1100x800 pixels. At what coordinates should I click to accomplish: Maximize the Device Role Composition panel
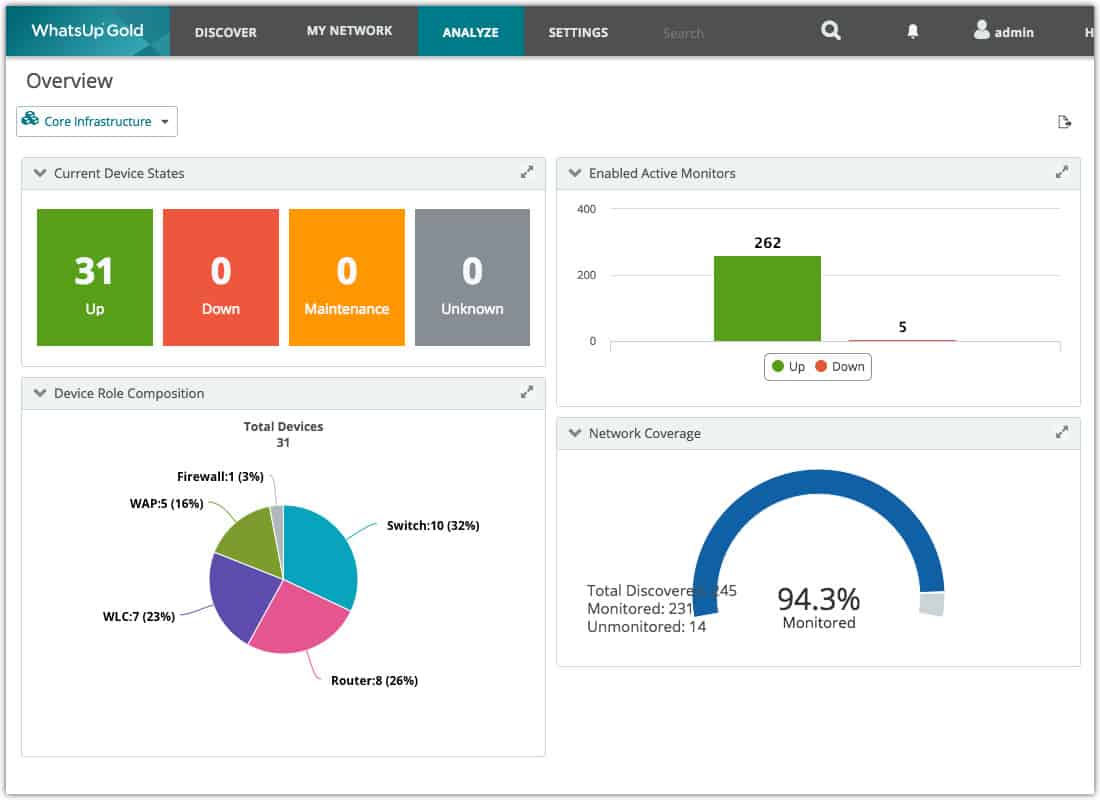tap(527, 393)
